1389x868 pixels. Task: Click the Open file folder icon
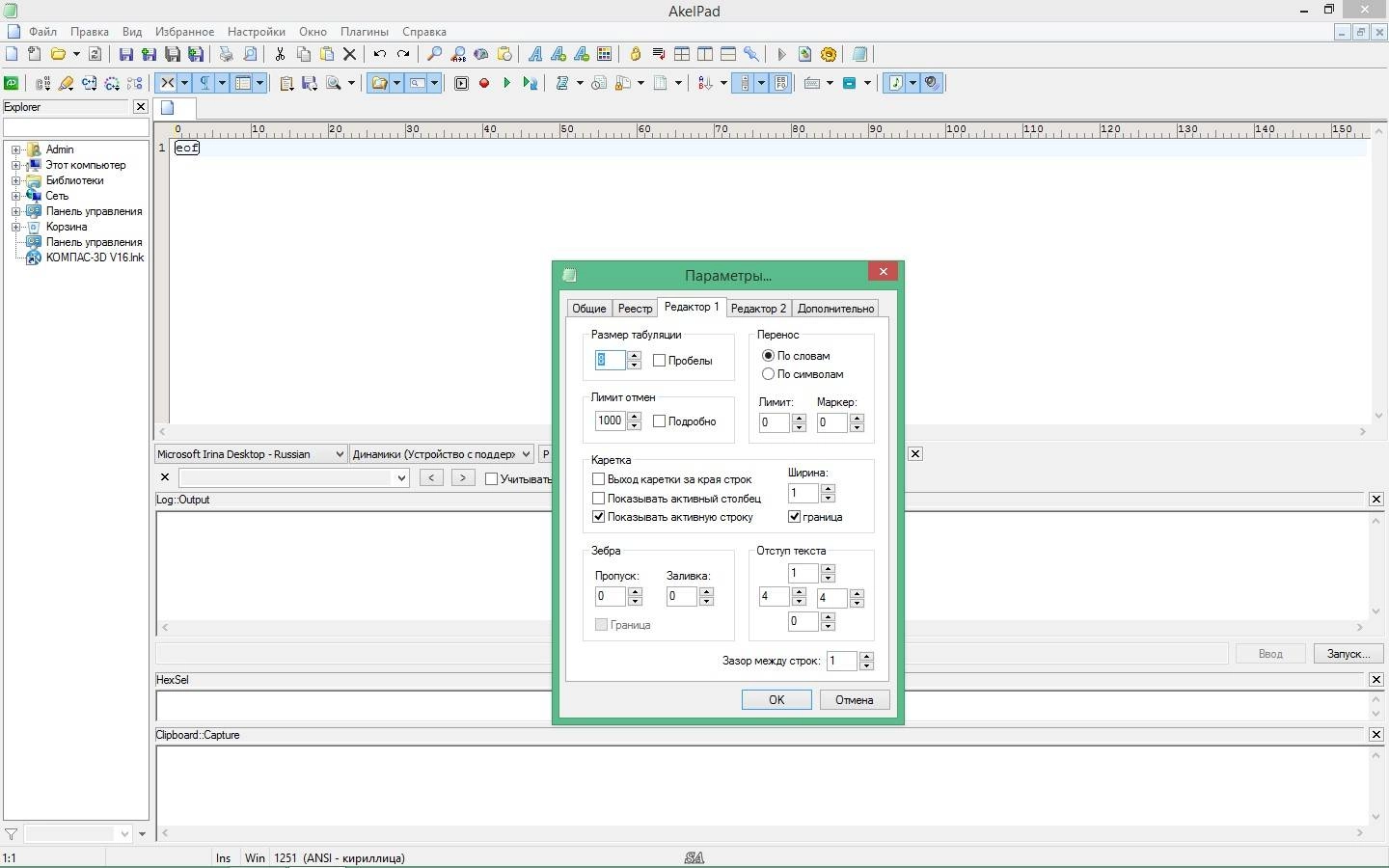coord(59,54)
